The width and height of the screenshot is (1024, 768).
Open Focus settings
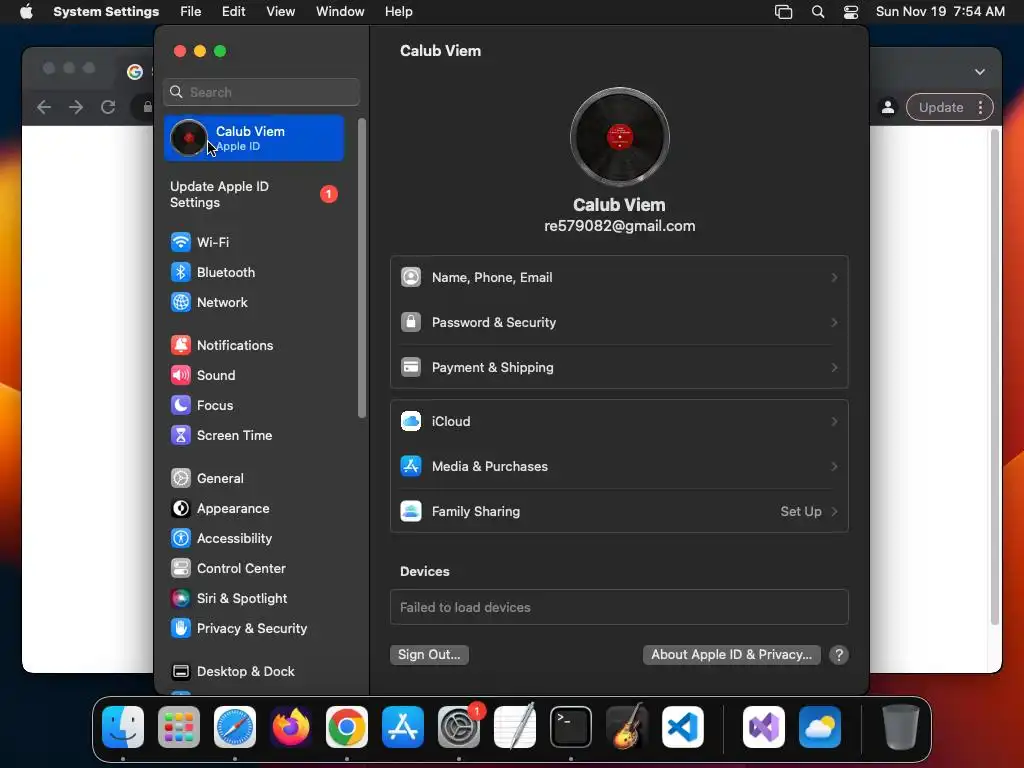point(255,406)
